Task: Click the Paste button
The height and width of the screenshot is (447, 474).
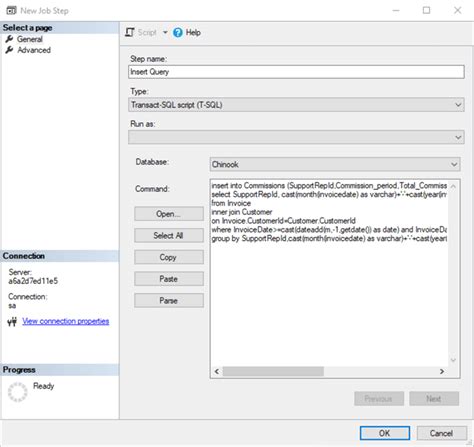Action: 169,279
